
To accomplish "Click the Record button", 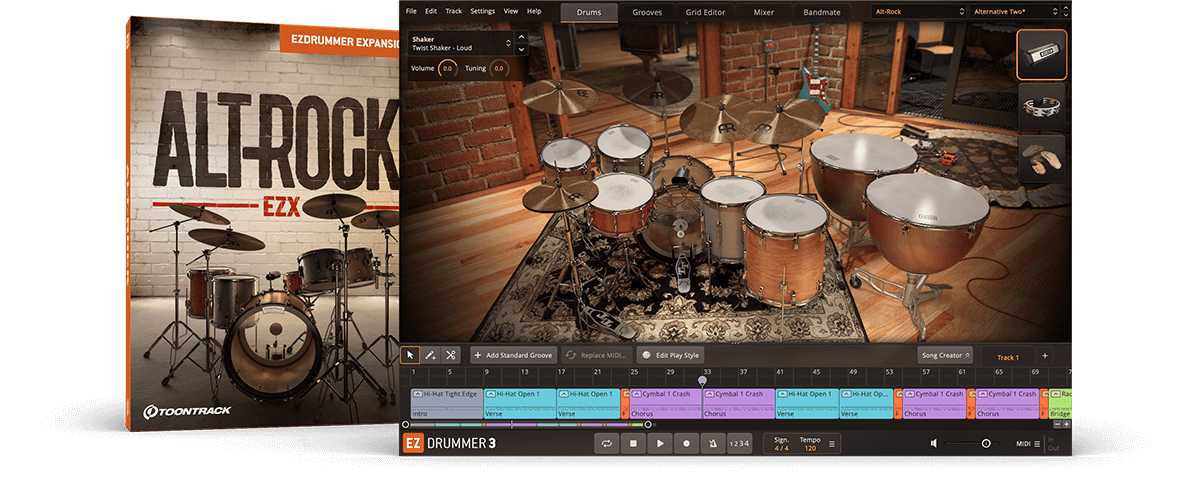I will [686, 443].
